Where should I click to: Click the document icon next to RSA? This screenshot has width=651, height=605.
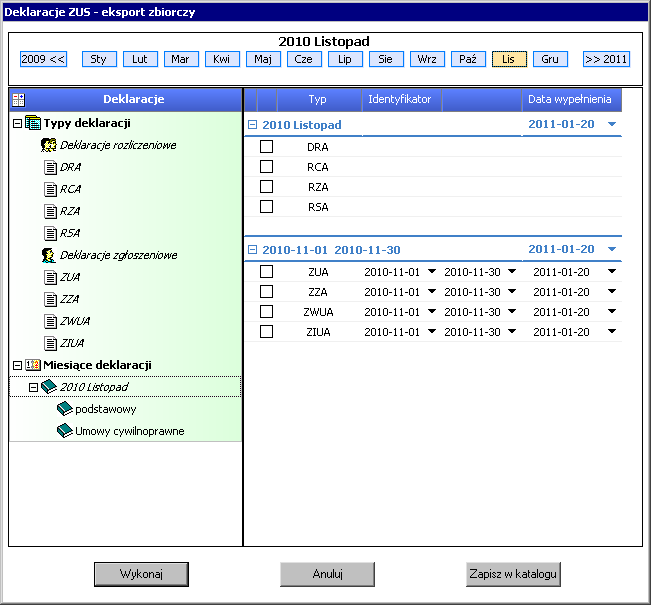[50, 233]
